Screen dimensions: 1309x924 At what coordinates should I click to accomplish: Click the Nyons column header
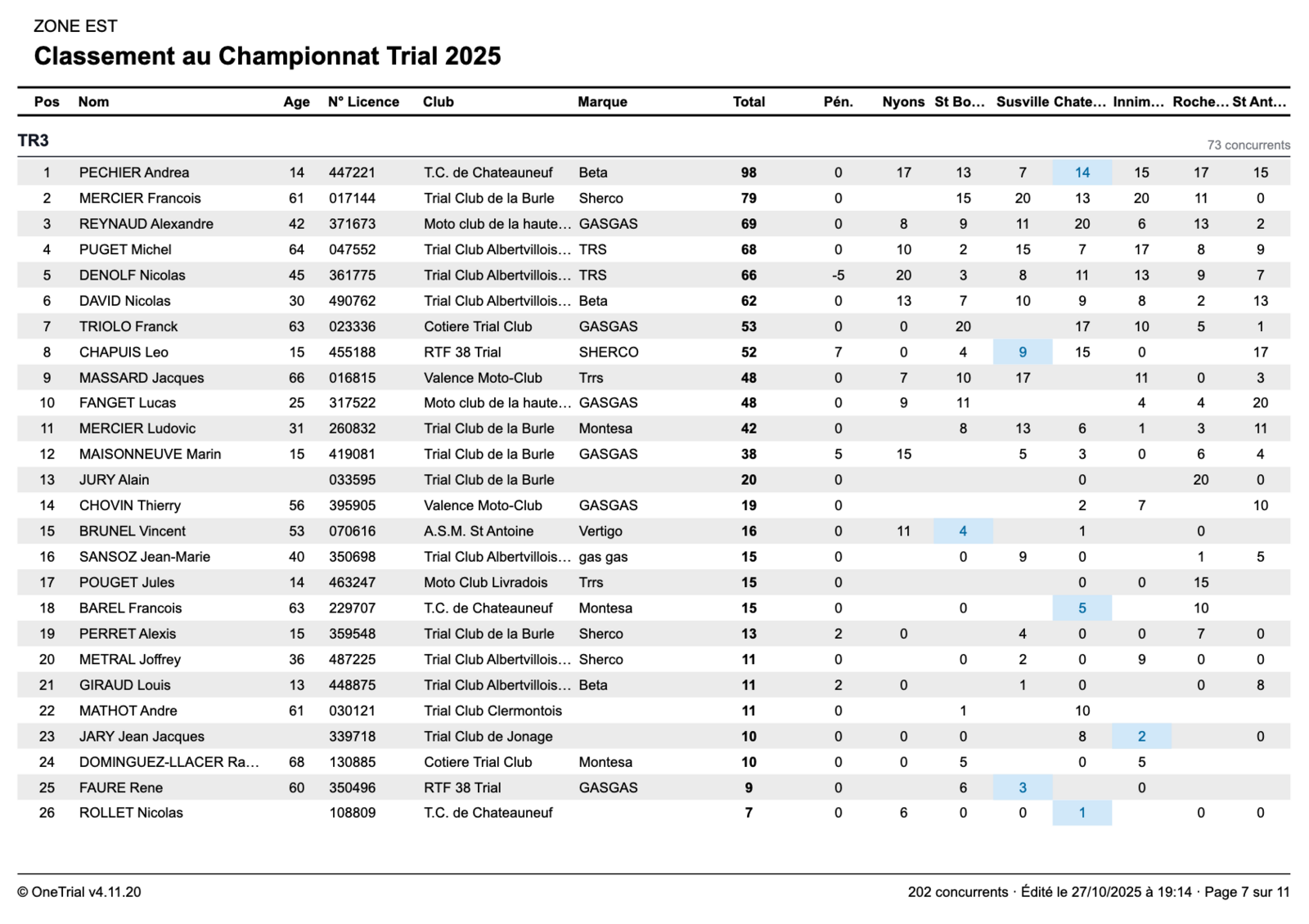coord(903,102)
